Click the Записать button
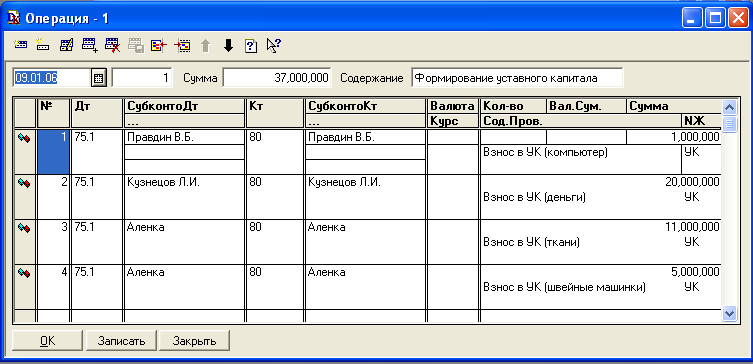Screen dimensions: 753x364 pos(121,341)
